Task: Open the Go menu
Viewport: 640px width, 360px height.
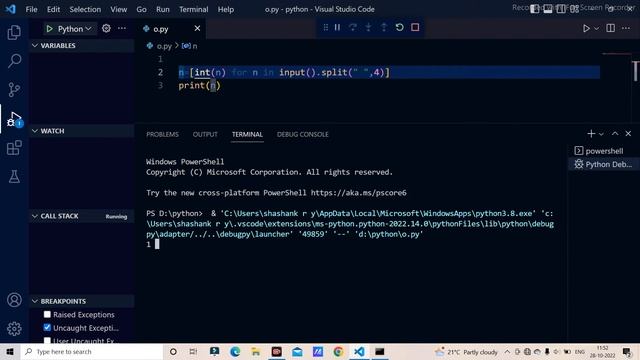Action: click(141, 9)
